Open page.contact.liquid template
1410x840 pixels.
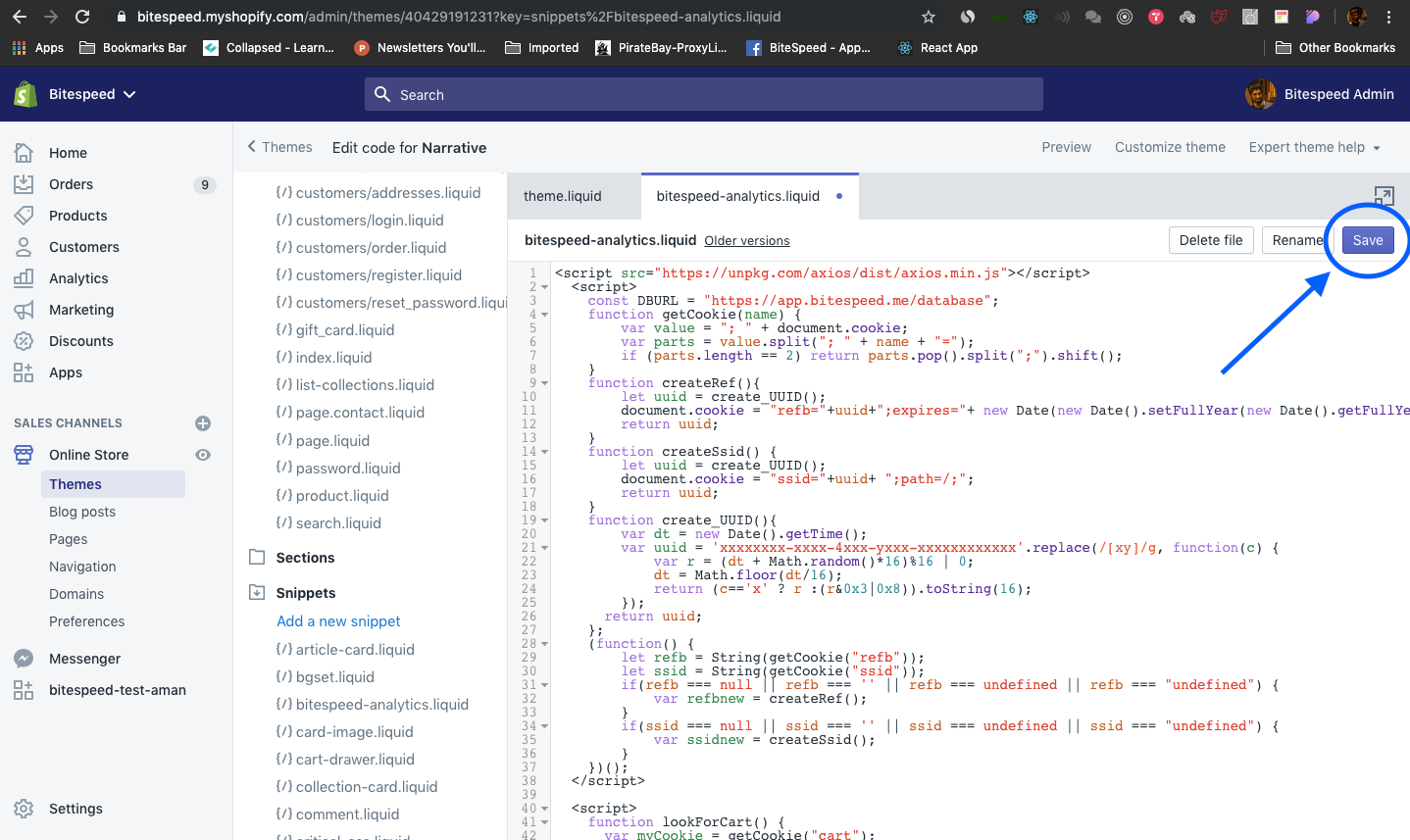click(360, 413)
